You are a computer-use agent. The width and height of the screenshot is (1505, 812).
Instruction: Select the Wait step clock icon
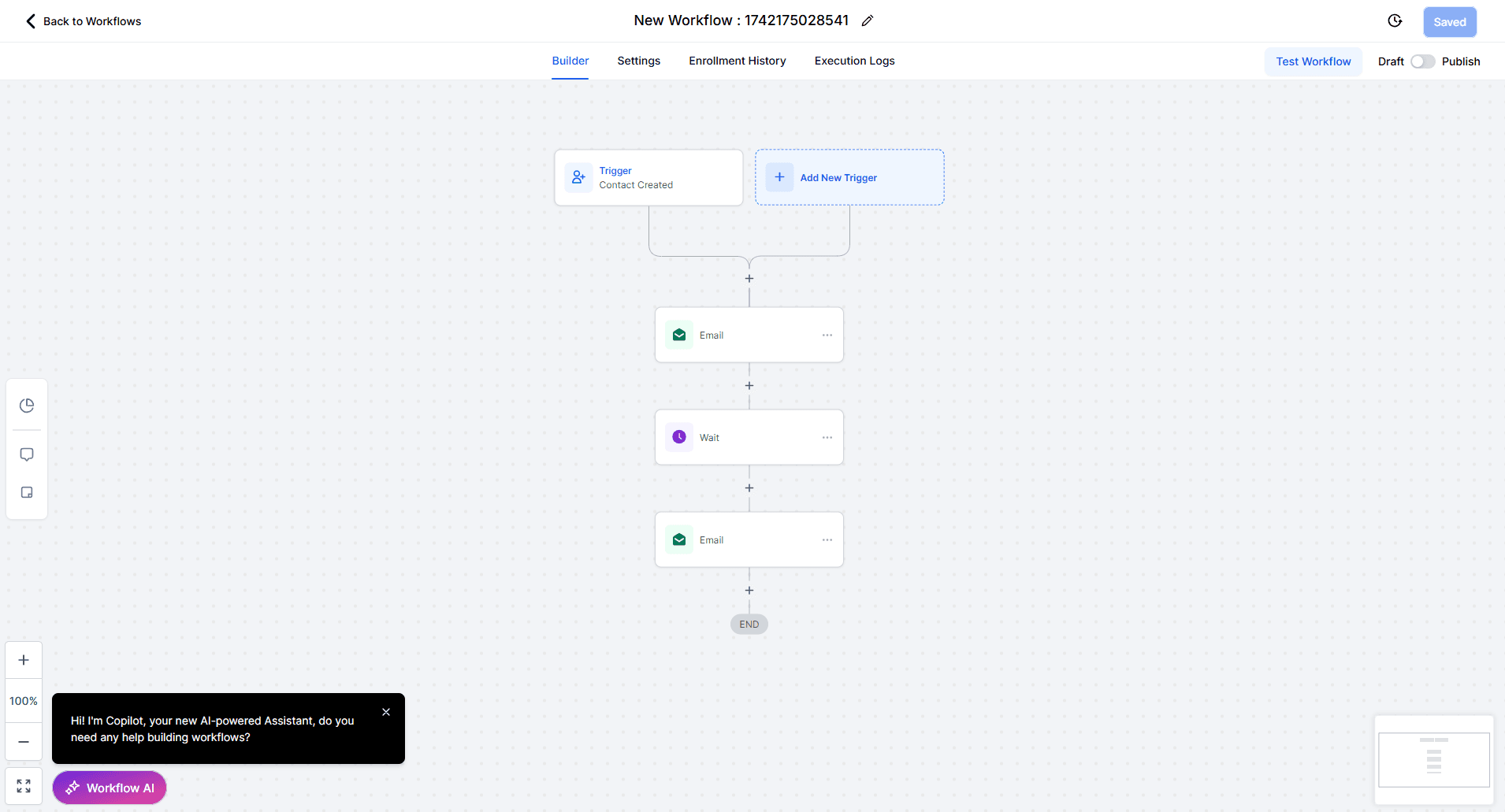pos(679,437)
